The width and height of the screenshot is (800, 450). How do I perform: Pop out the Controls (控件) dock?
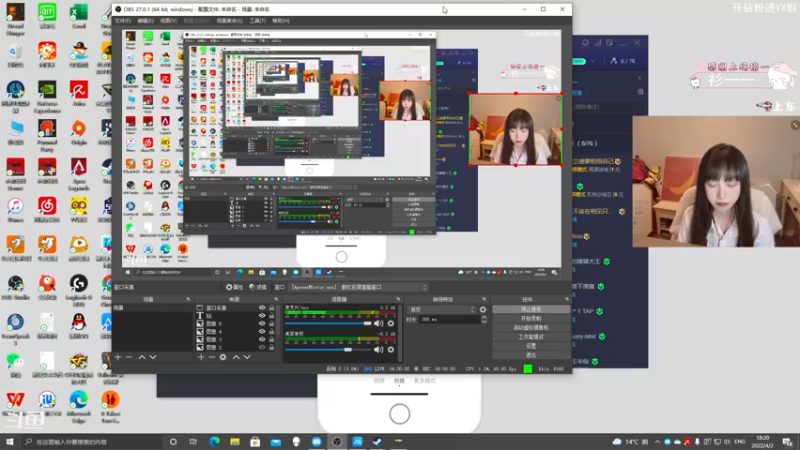pos(567,299)
